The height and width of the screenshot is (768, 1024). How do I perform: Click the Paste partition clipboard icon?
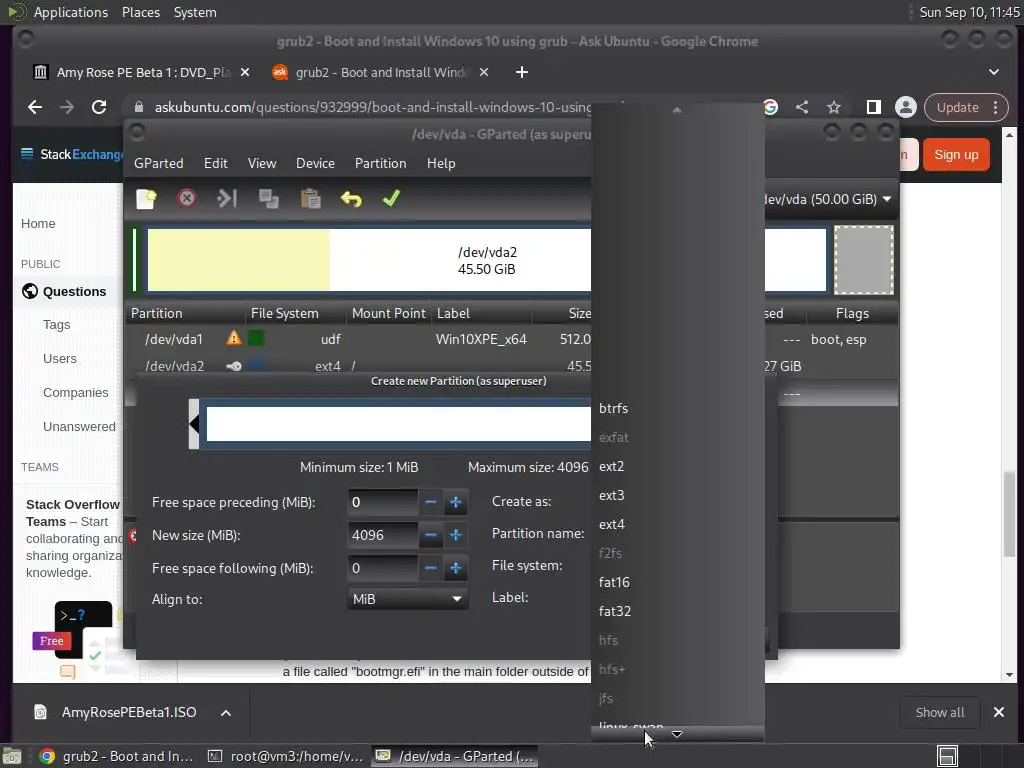pyautogui.click(x=310, y=199)
